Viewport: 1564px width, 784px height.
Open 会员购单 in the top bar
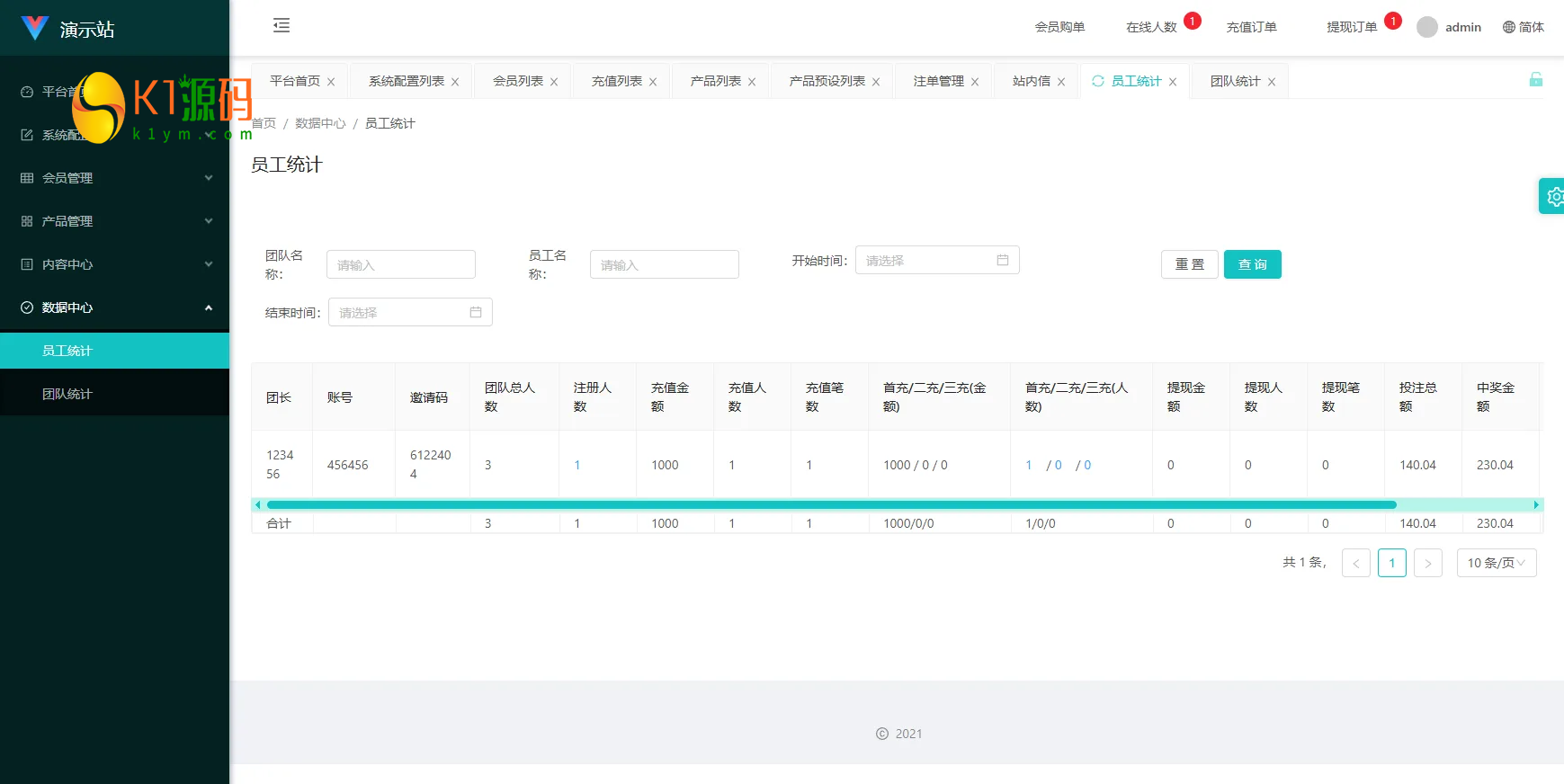[1059, 27]
